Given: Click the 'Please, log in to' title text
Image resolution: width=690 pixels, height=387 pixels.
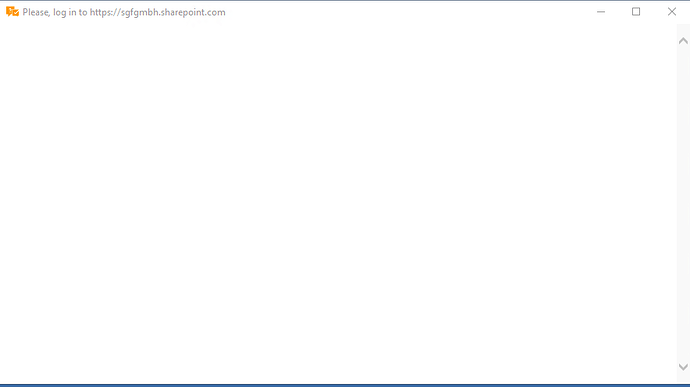Looking at the screenshot, I should 55,12.
